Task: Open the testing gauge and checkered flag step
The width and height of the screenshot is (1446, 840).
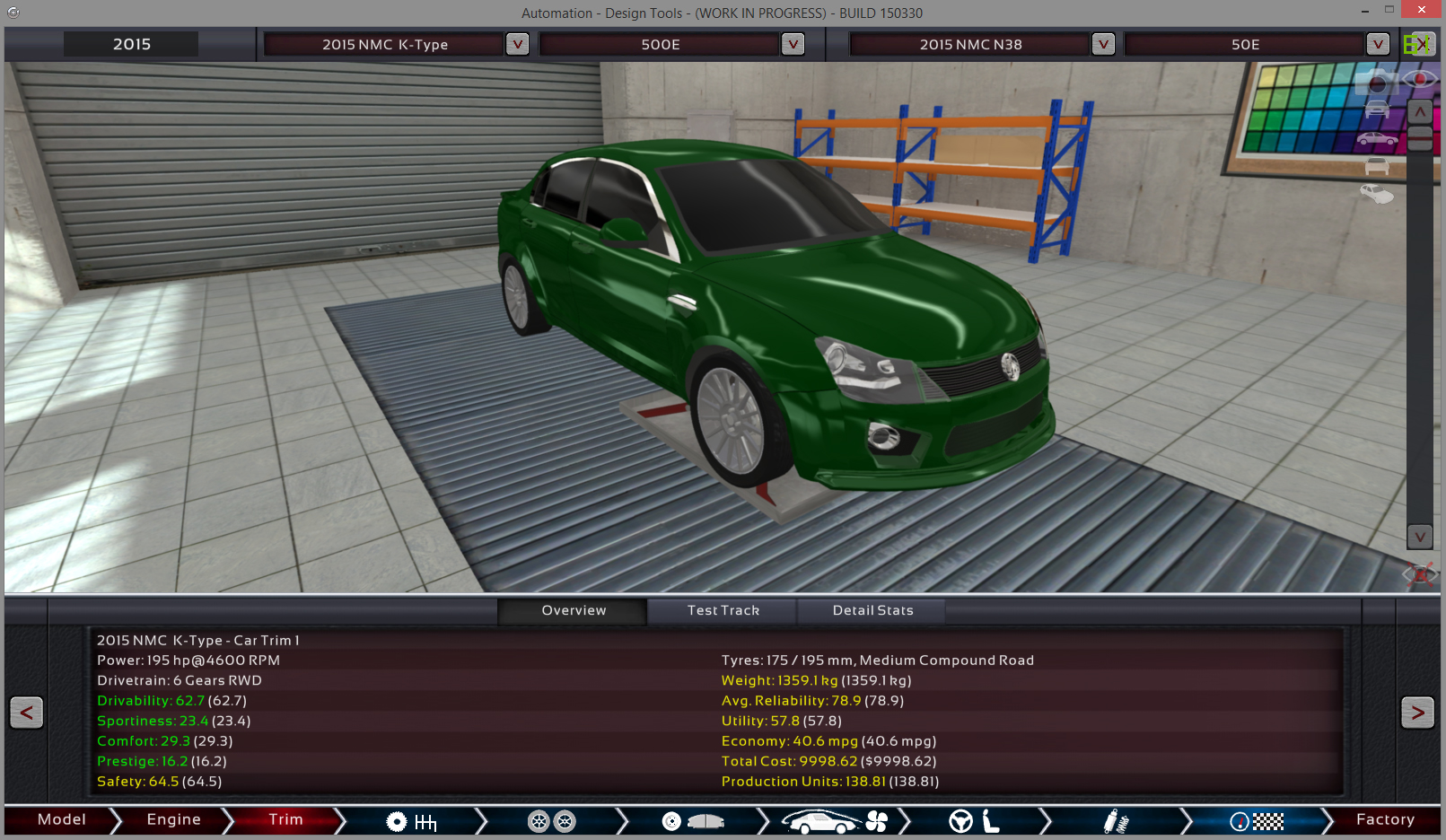Action: tap(1257, 821)
